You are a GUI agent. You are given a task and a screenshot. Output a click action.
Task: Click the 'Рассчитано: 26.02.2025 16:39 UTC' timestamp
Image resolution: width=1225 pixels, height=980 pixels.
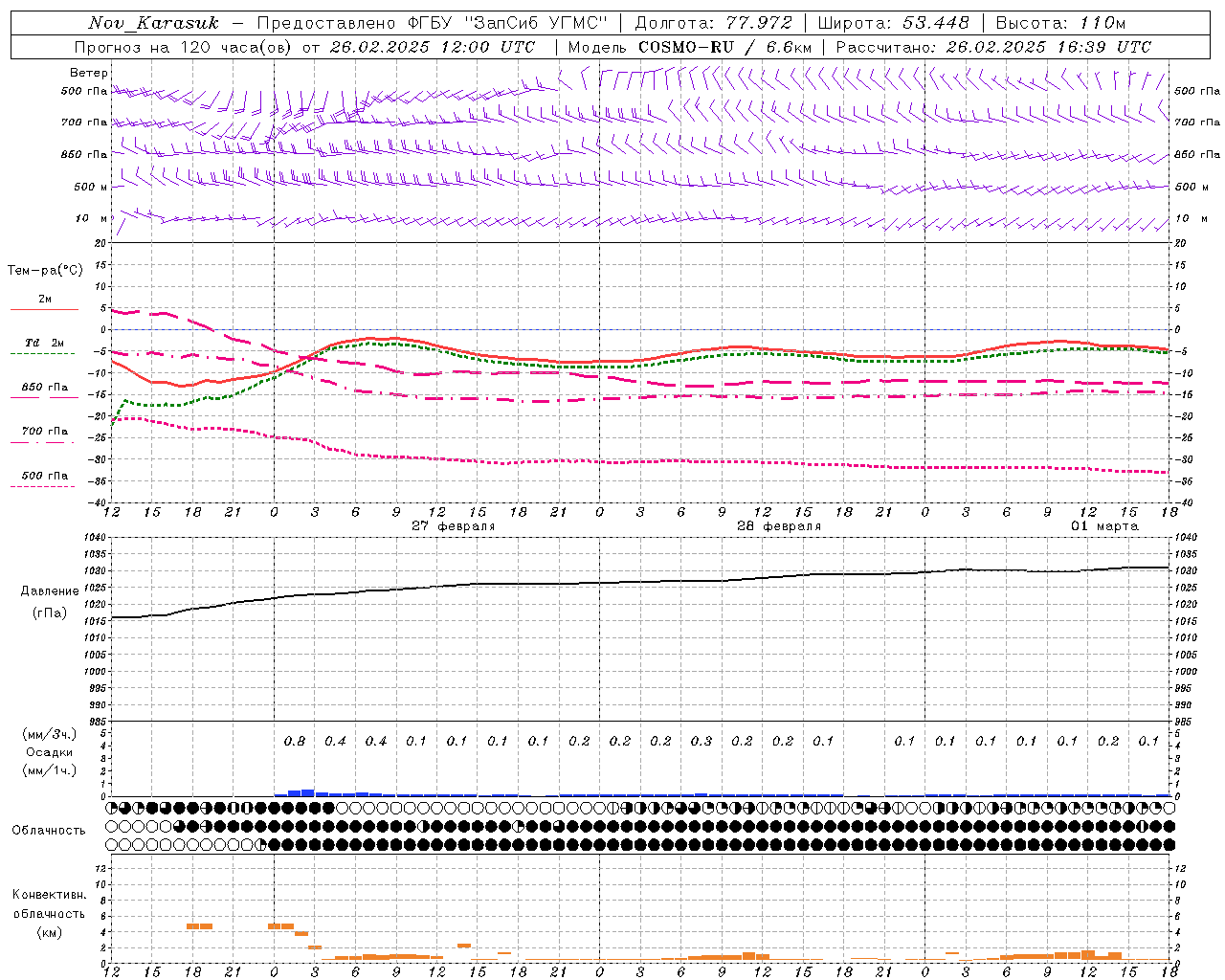tap(993, 47)
